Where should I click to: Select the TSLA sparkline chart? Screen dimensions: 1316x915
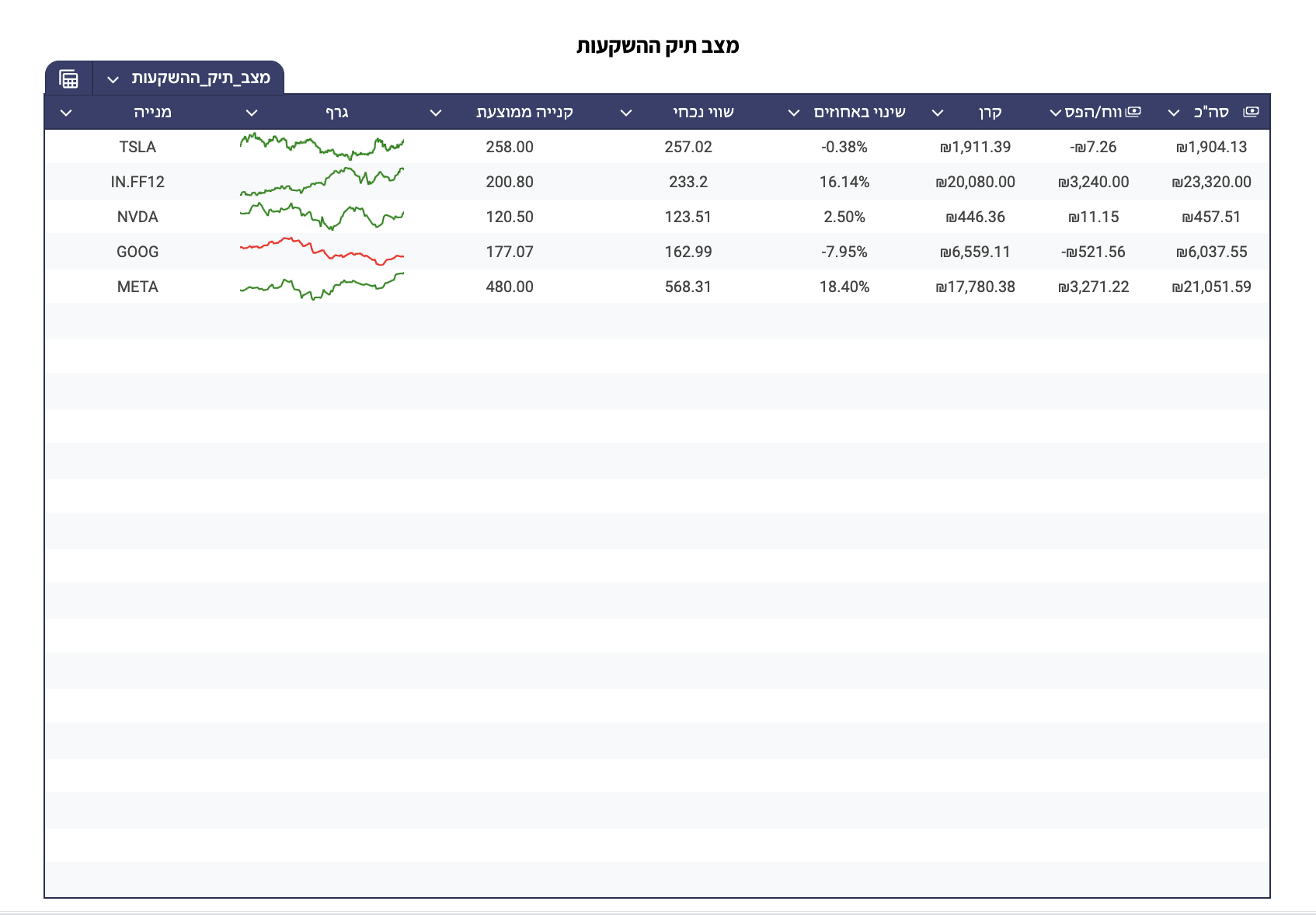click(322, 146)
